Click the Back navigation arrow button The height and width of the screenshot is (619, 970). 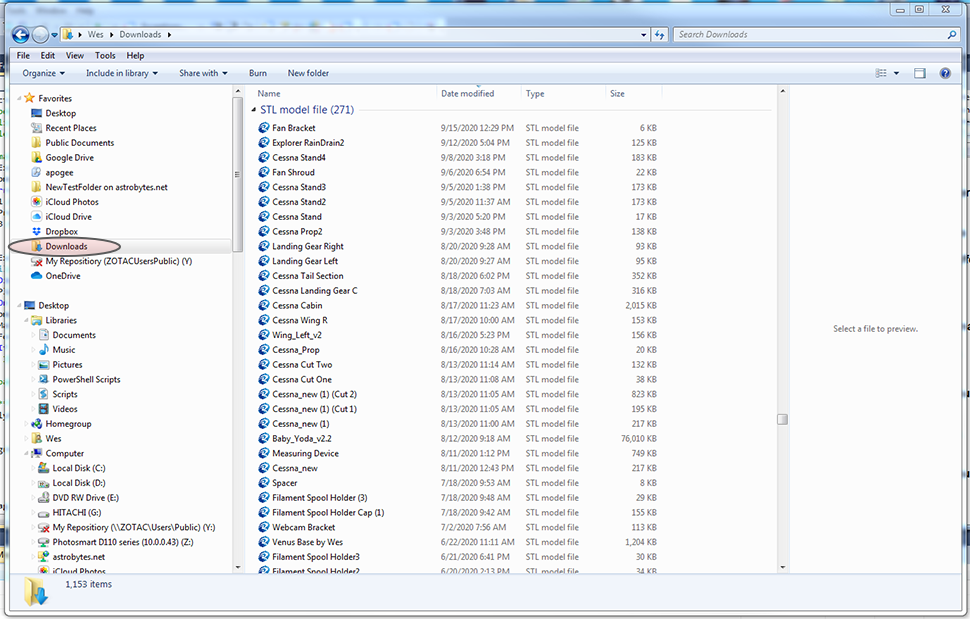click(20, 34)
